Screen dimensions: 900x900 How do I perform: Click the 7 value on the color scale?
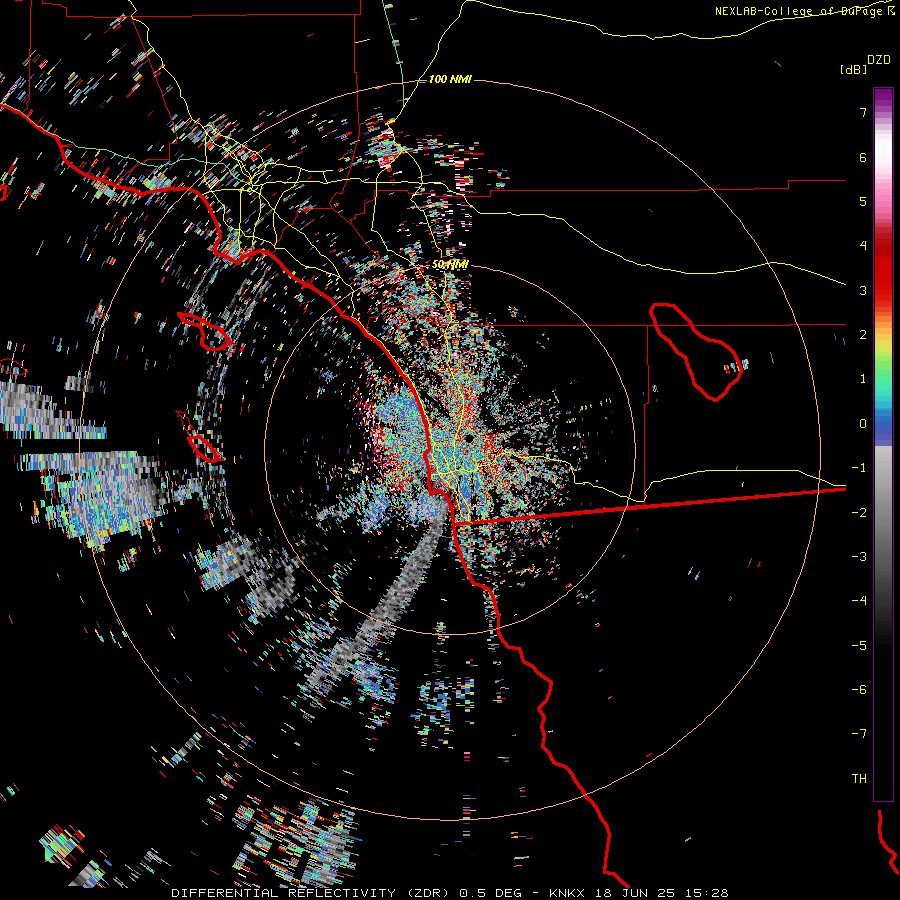pyautogui.click(x=863, y=112)
